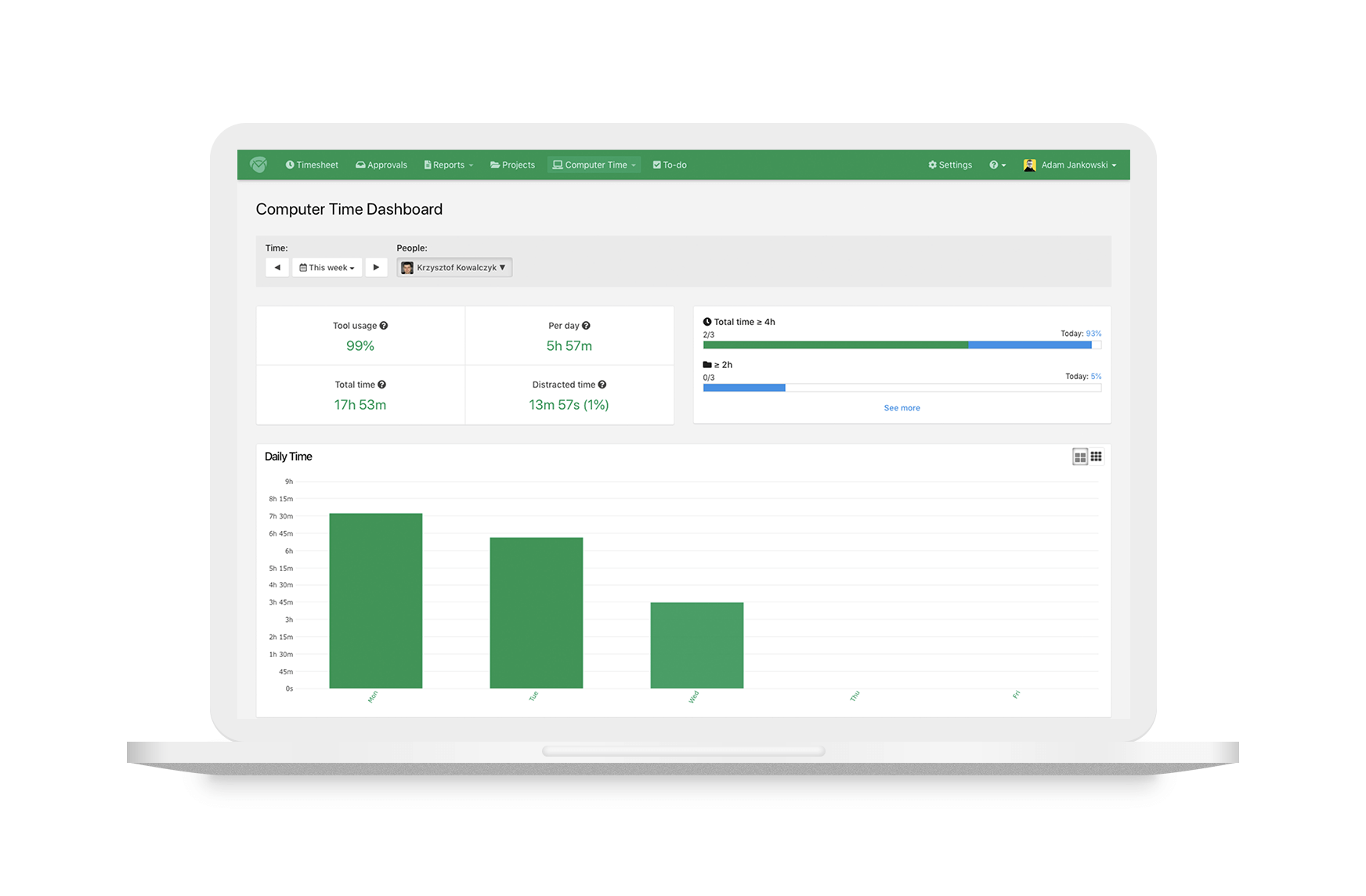Switch Daily Time to large tile view
Viewport: 1366px width, 896px height.
[x=1080, y=457]
